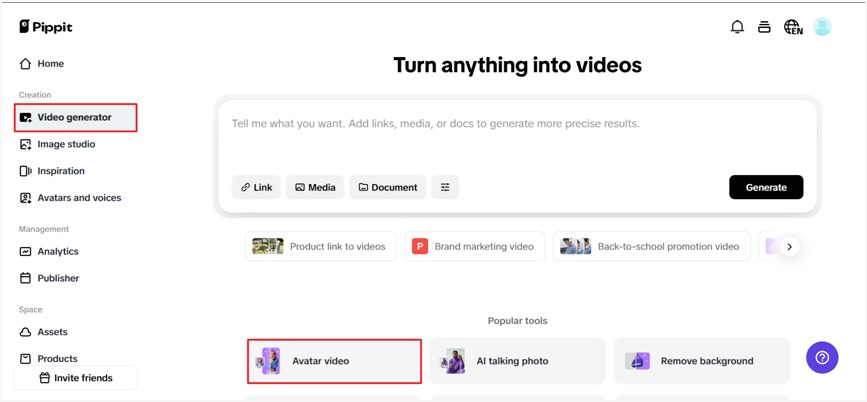
Task: Open the video settings sliders icon
Action: pos(445,187)
